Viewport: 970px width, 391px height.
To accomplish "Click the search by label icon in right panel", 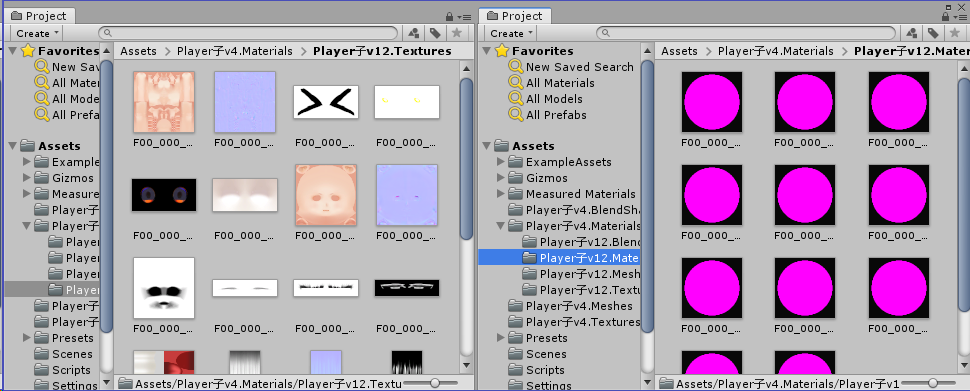I will pyautogui.click(x=933, y=33).
